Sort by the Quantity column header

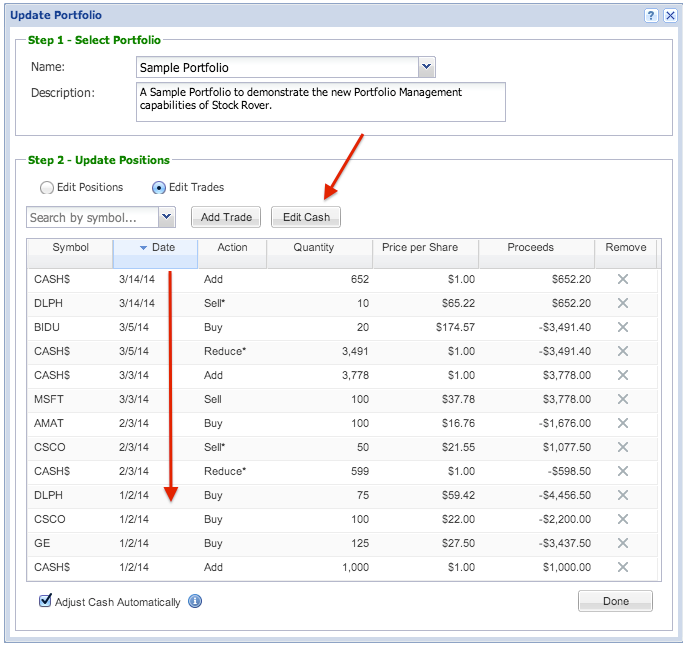320,254
